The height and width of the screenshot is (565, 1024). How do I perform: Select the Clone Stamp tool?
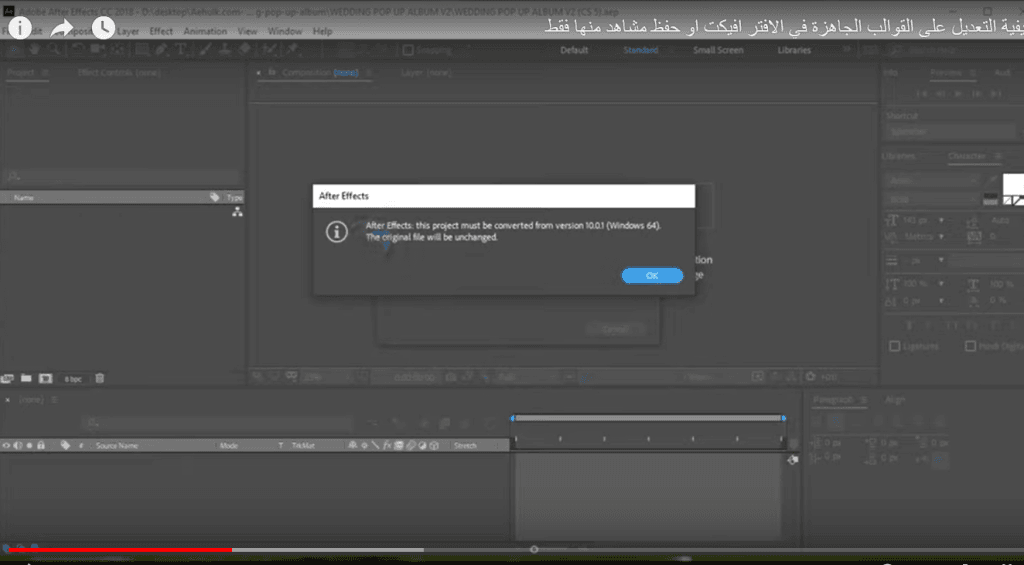[225, 49]
